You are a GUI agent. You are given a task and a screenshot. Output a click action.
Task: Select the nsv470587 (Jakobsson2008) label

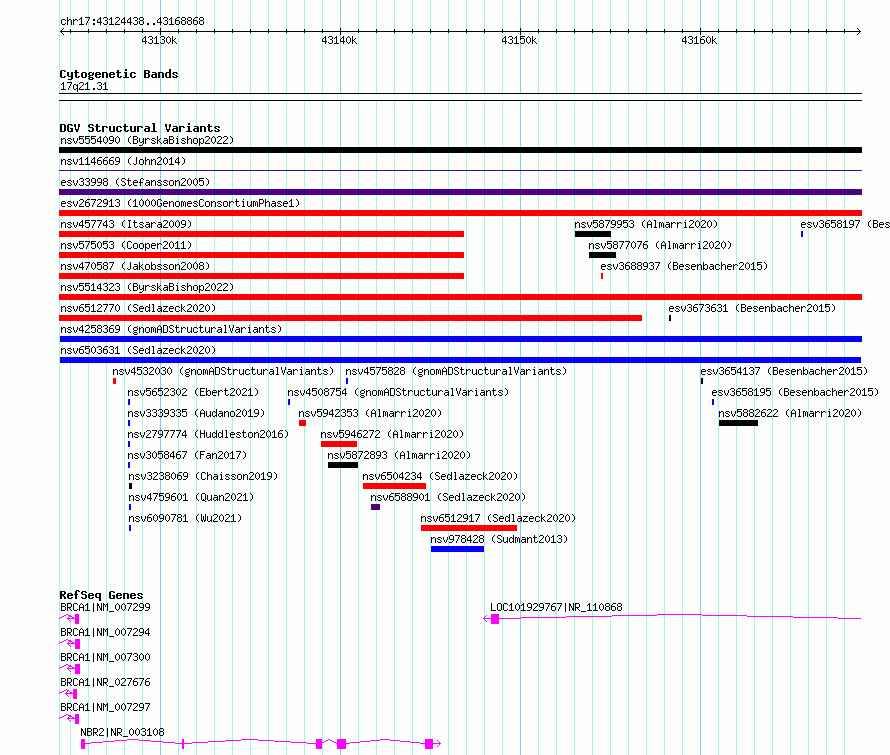pyautogui.click(x=135, y=266)
